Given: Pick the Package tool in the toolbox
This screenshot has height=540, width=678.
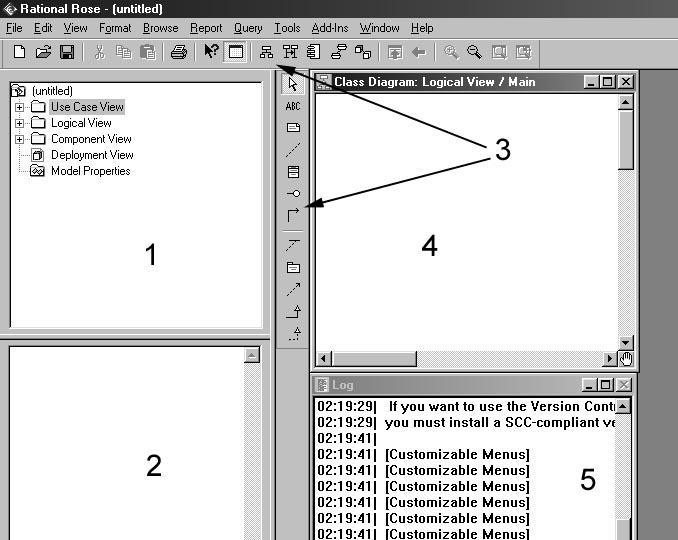Looking at the screenshot, I should tap(293, 268).
